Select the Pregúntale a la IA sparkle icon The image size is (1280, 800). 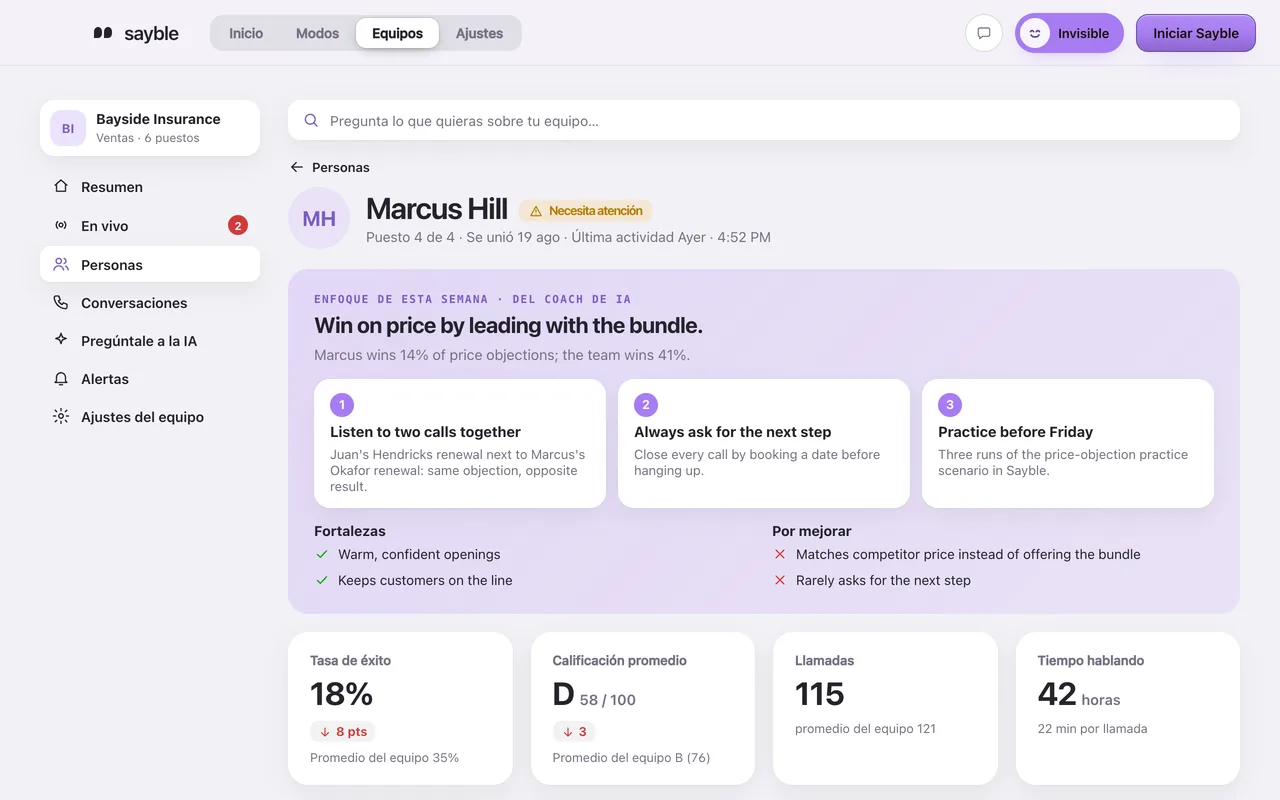(x=61, y=341)
